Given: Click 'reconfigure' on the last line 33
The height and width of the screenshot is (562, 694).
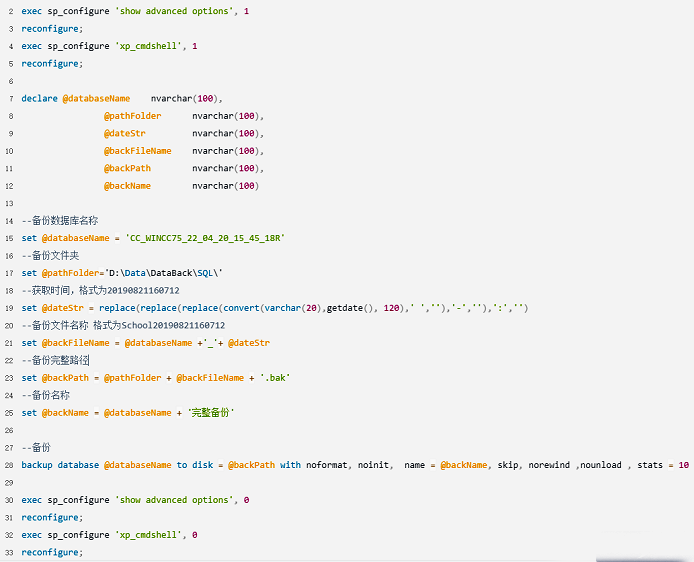Looking at the screenshot, I should pyautogui.click(x=52, y=552).
